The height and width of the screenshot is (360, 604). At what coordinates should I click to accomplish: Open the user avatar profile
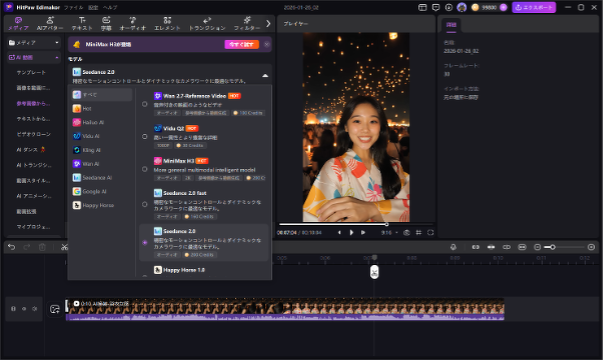462,7
